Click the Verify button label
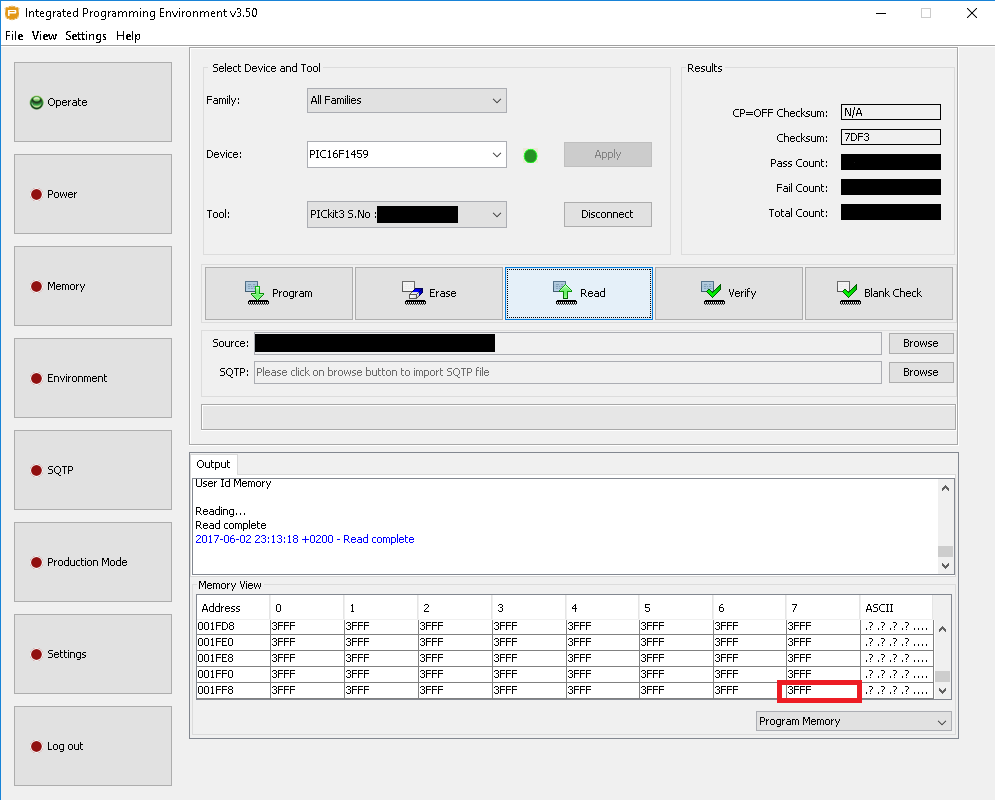This screenshot has width=995, height=800. [742, 293]
